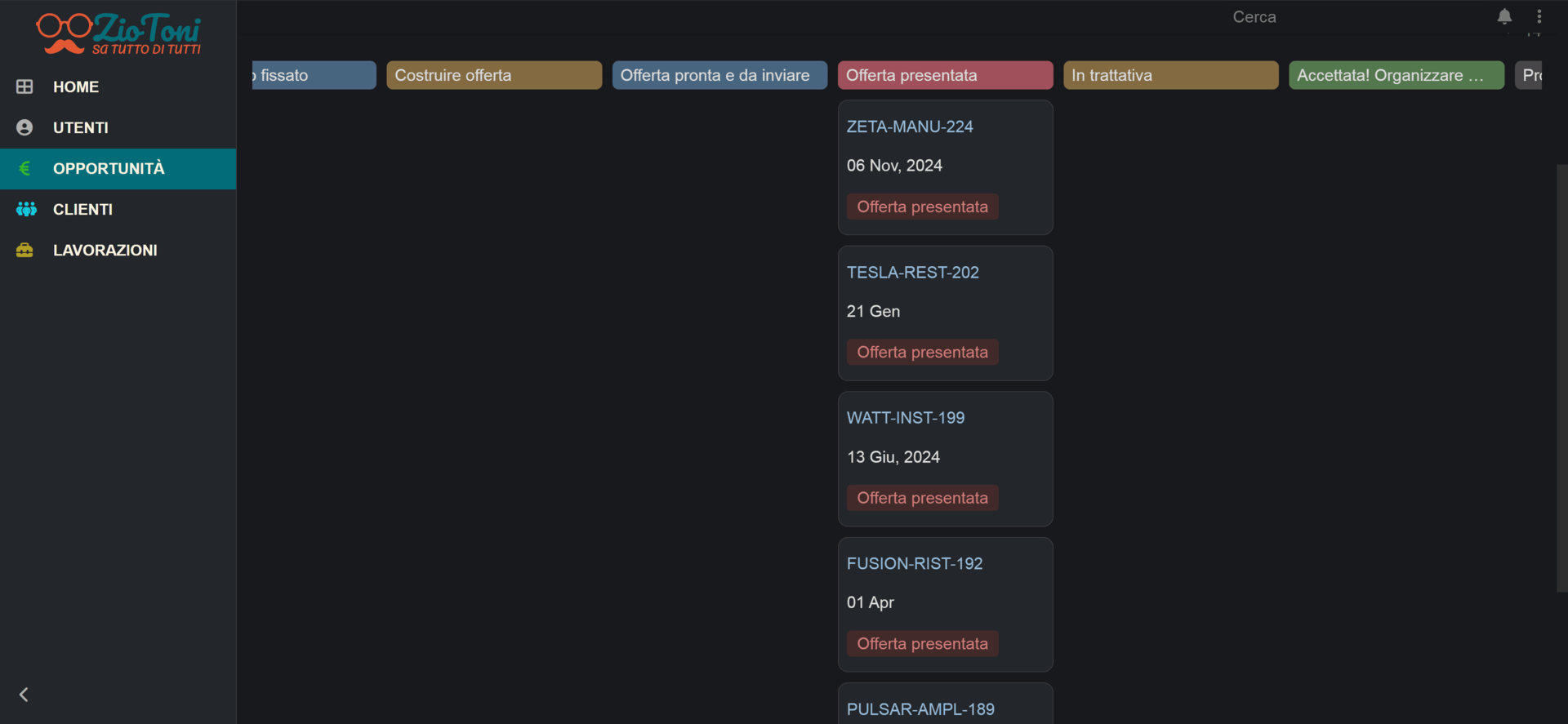Click the vertical scrollbar on the right
Image resolution: width=1568 pixels, height=724 pixels.
(1561, 375)
